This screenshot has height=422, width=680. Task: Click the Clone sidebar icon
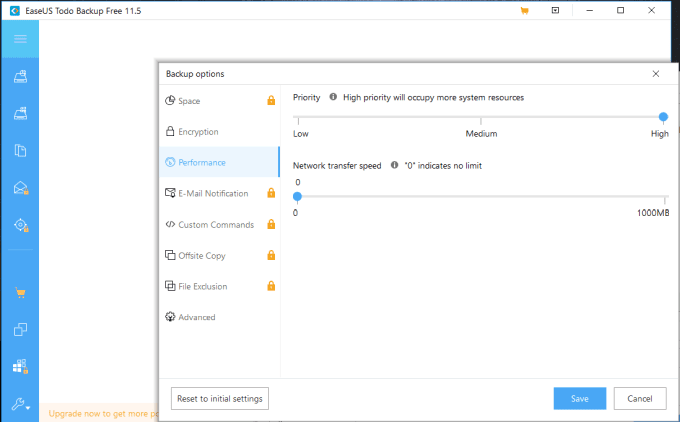click(20, 330)
